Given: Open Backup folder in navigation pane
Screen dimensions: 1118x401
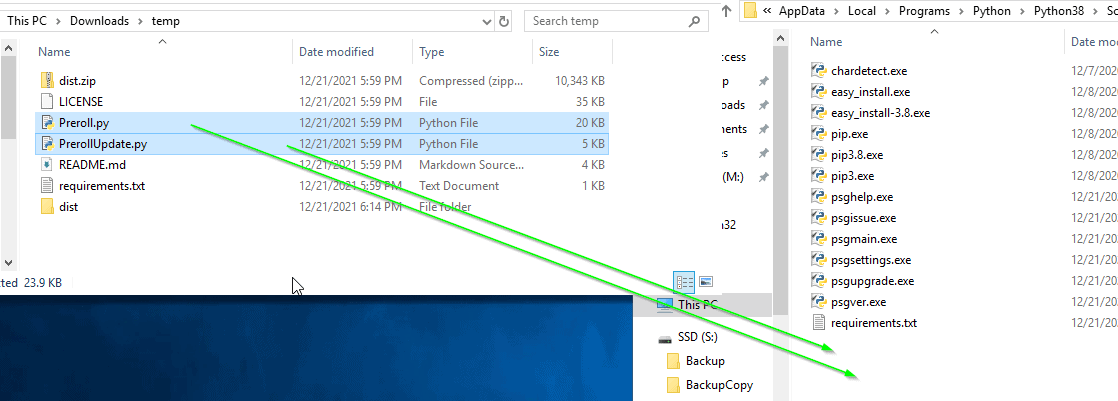Looking at the screenshot, I should pos(705,360).
